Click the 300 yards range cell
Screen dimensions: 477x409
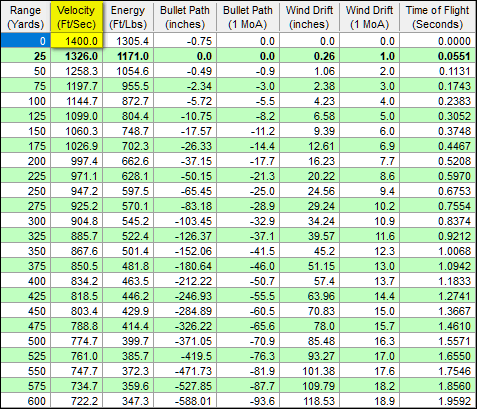coord(26,221)
